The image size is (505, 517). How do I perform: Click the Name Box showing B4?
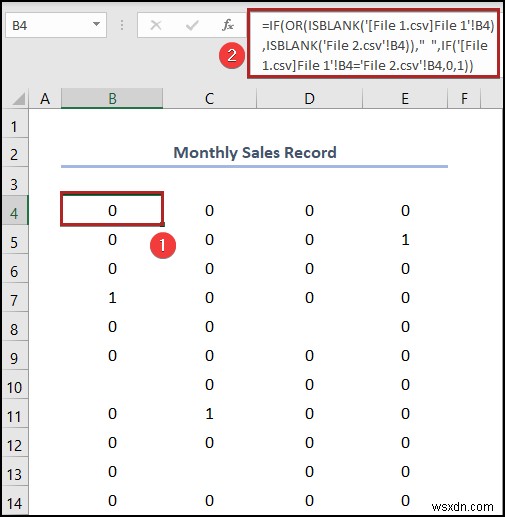tap(56, 25)
